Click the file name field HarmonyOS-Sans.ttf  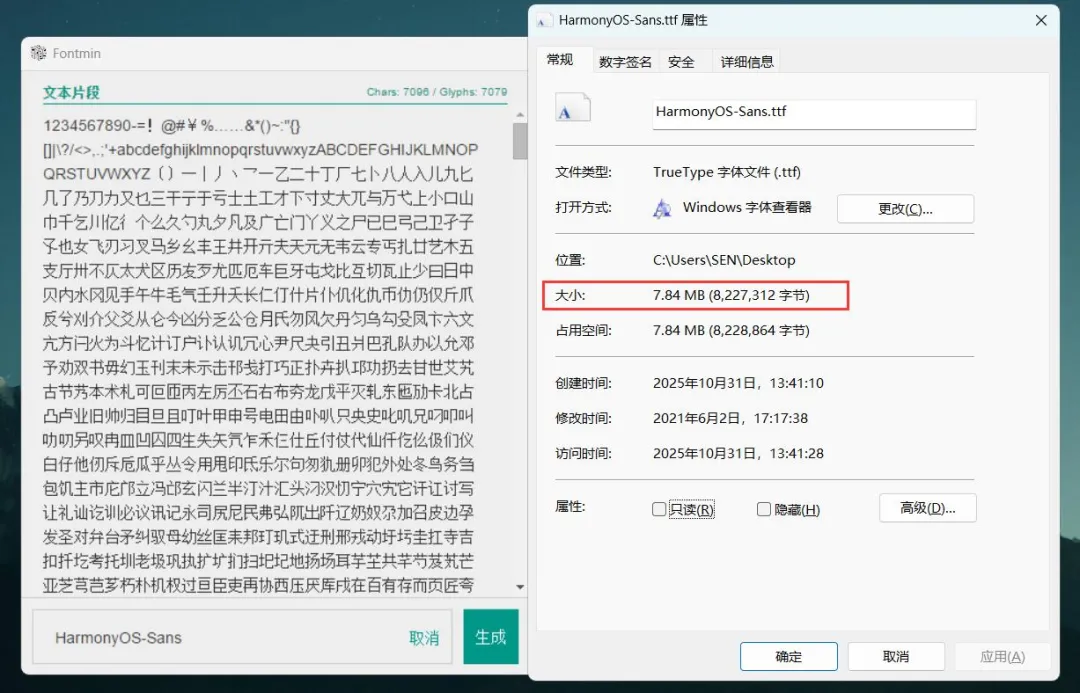click(813, 113)
